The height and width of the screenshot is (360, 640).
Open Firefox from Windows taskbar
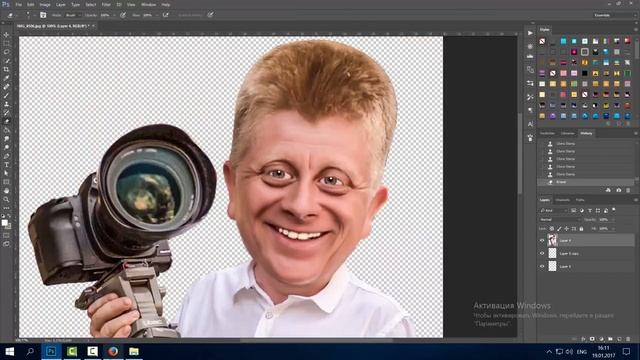tap(113, 351)
